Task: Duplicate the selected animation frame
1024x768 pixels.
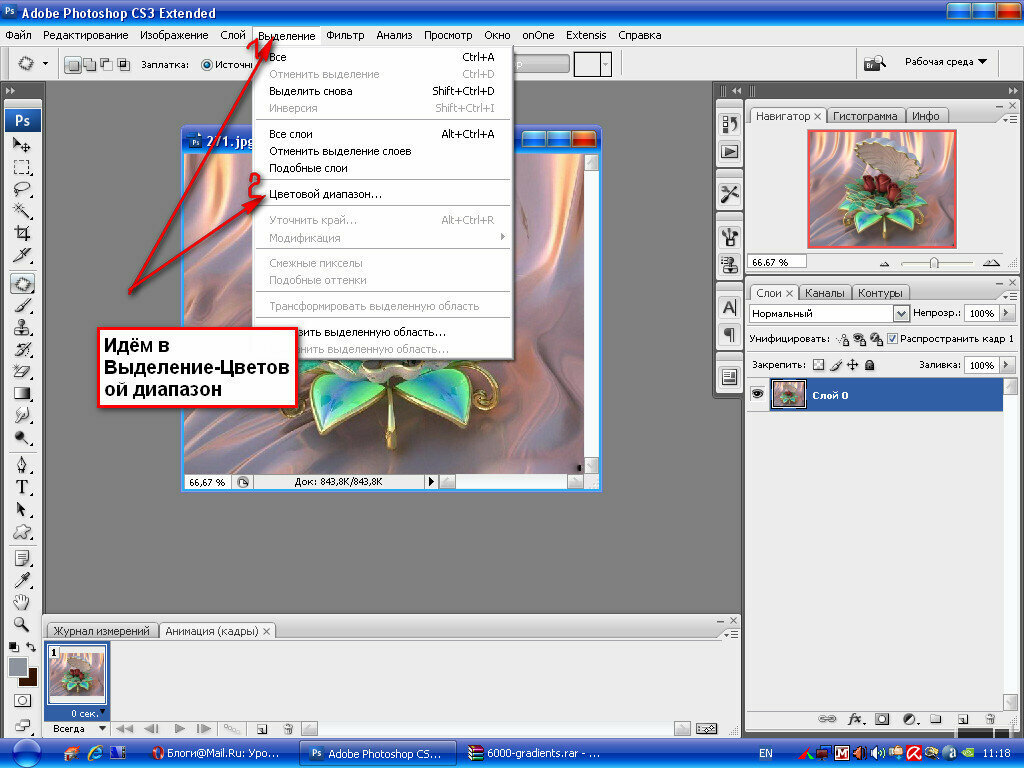Action: [262, 728]
